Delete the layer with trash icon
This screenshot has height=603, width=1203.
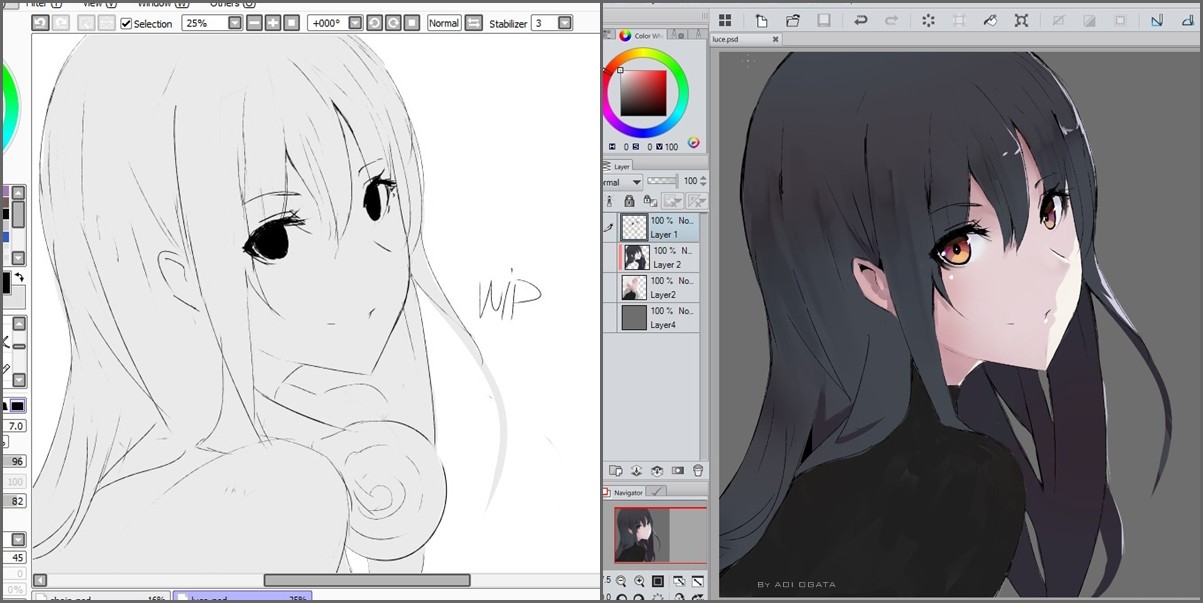698,470
